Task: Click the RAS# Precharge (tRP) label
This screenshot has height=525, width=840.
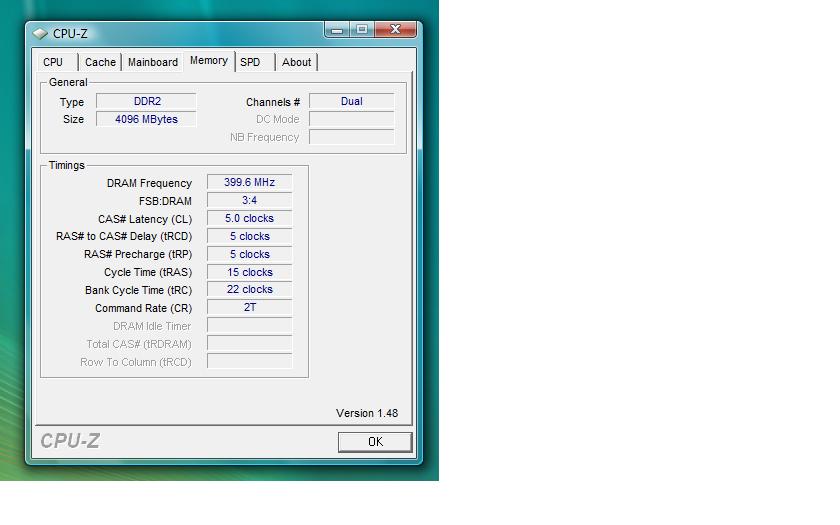Action: click(138, 254)
